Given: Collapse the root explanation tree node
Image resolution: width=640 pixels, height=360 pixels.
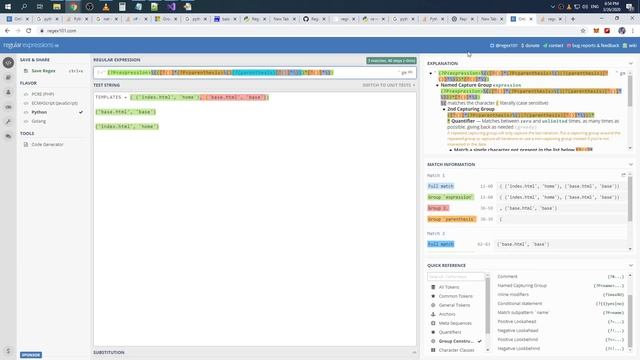Looking at the screenshot, I should pos(431,73).
